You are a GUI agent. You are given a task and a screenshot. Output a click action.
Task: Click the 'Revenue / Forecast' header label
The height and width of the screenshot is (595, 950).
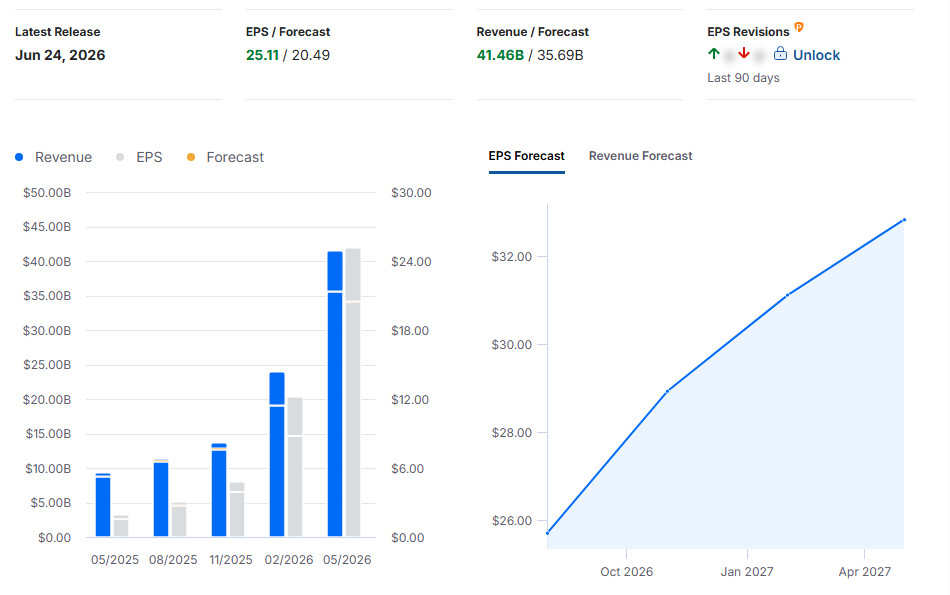(x=533, y=32)
